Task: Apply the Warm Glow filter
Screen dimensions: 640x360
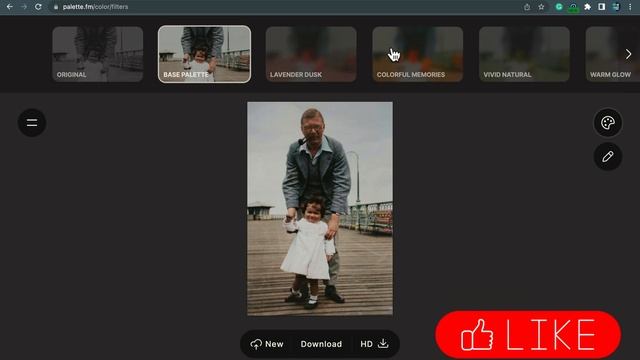Action: click(612, 54)
